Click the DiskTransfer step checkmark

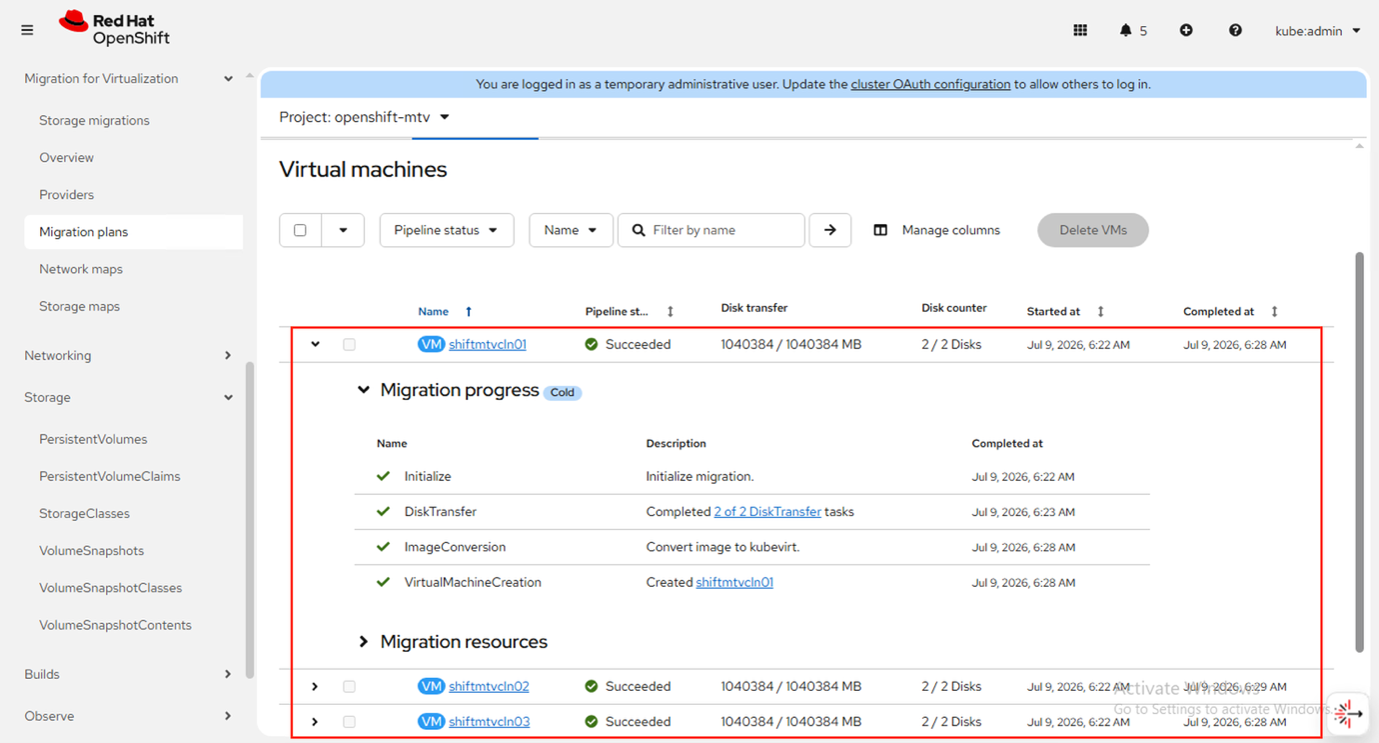pyautogui.click(x=383, y=511)
